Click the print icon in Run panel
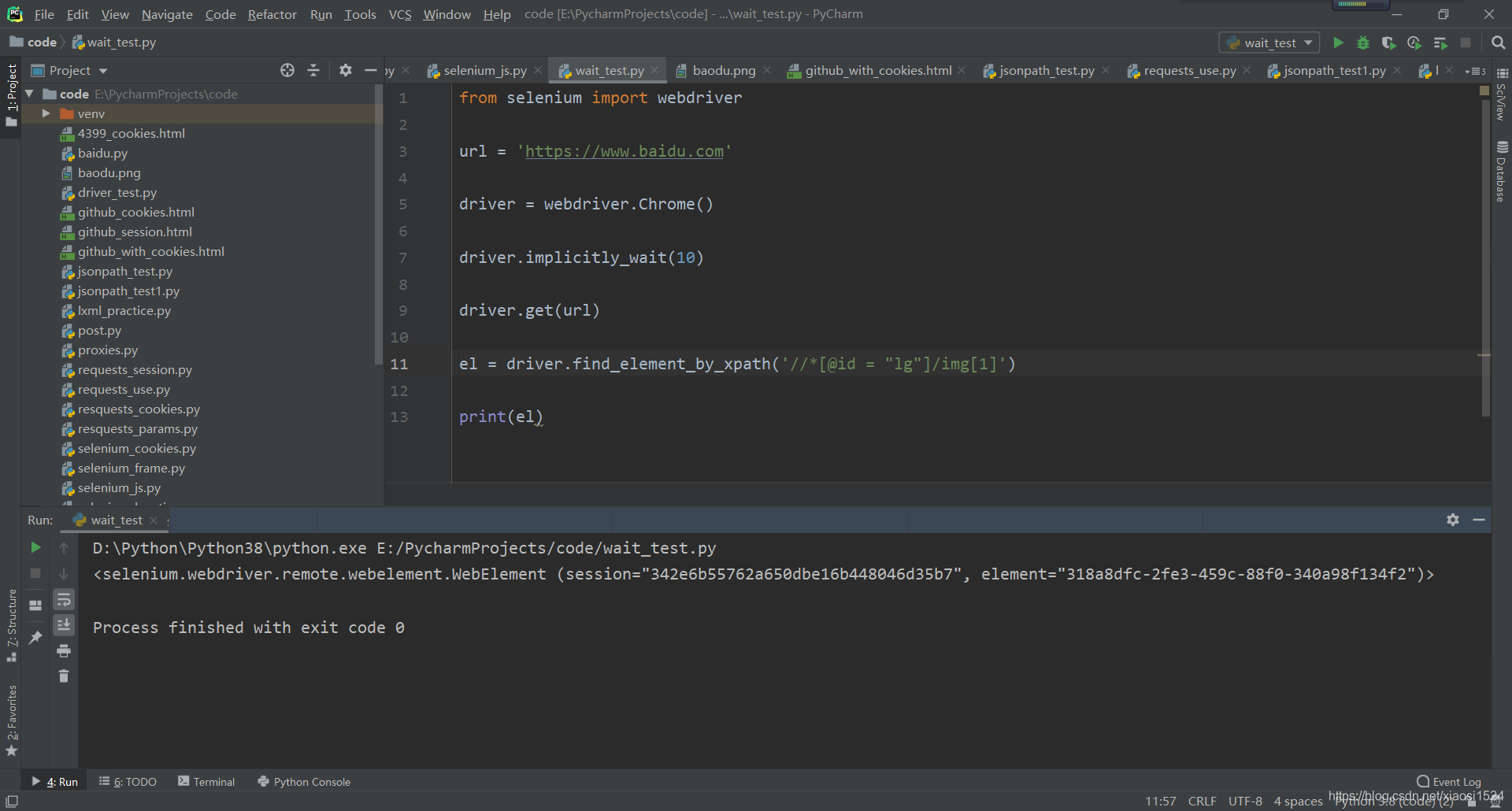Viewport: 1512px width, 811px height. coord(64,650)
